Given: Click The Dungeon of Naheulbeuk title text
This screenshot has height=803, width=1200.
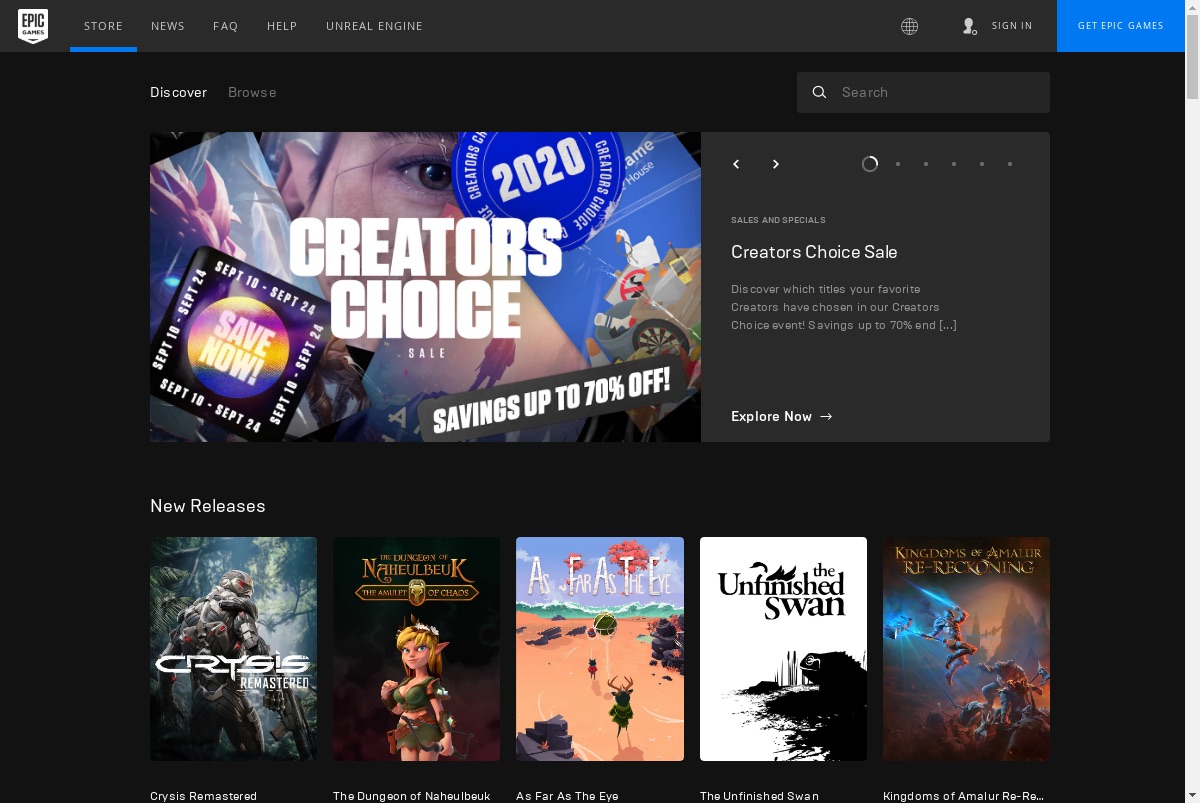Looking at the screenshot, I should point(411,796).
